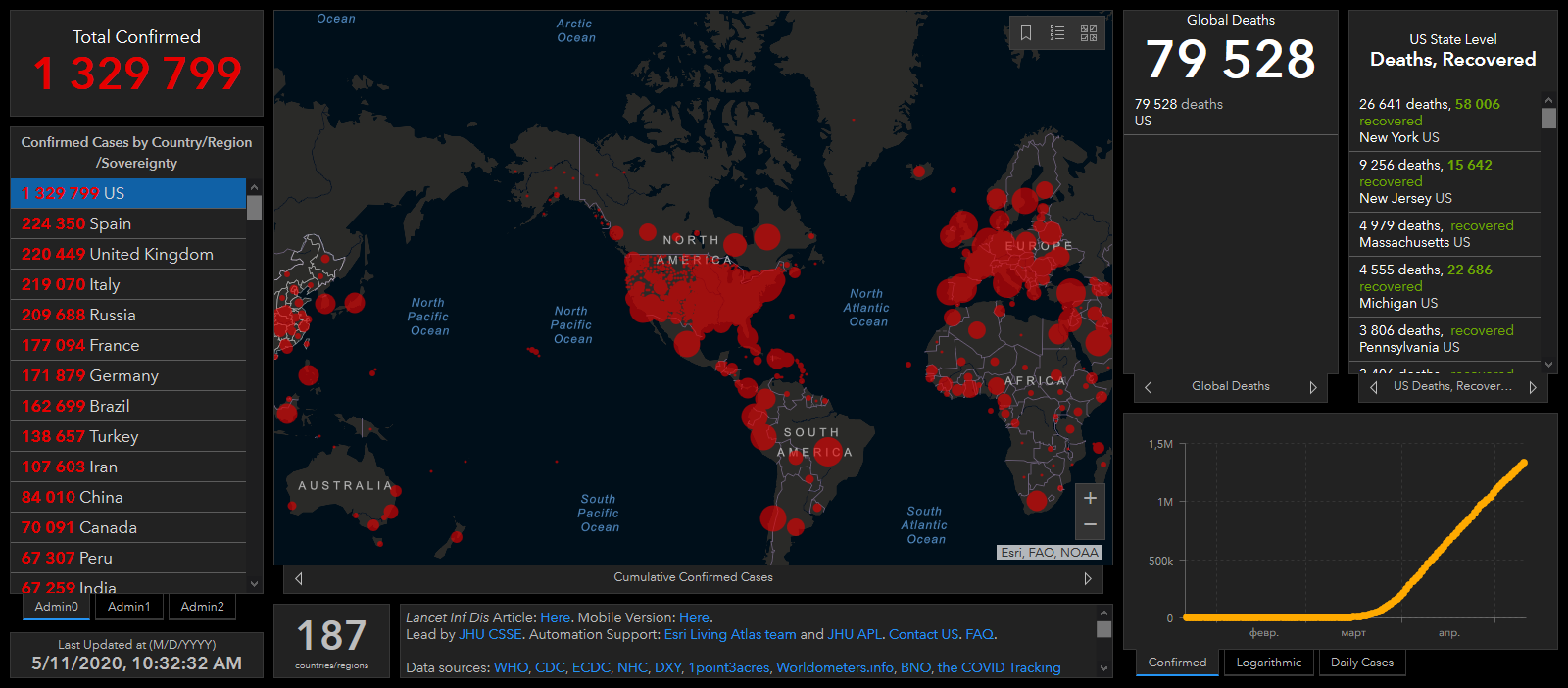Viewport: 1568px width, 688px height.
Task: Go to previous map view arrow
Action: pos(299,578)
